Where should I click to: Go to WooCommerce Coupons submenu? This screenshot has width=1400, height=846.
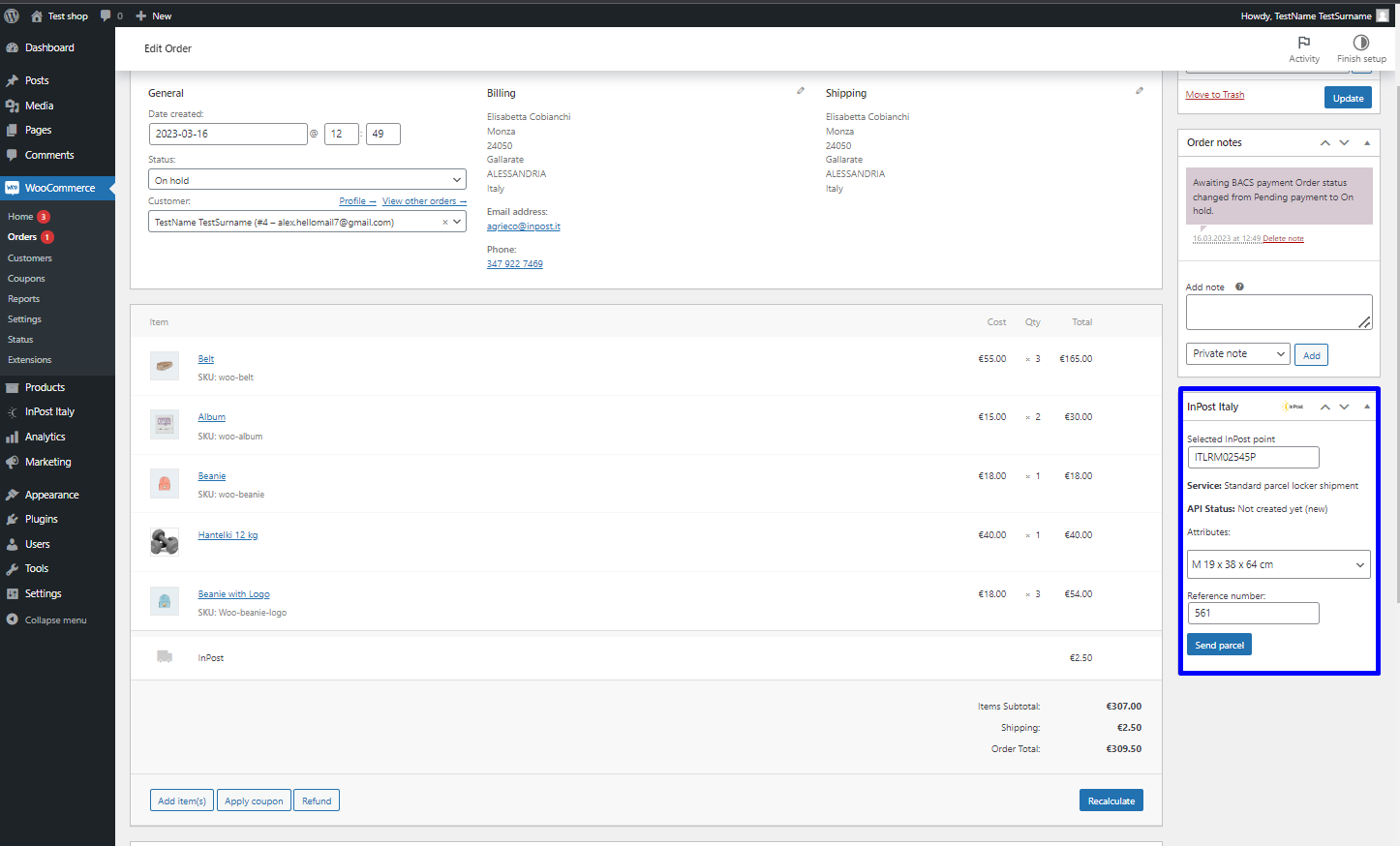26,279
